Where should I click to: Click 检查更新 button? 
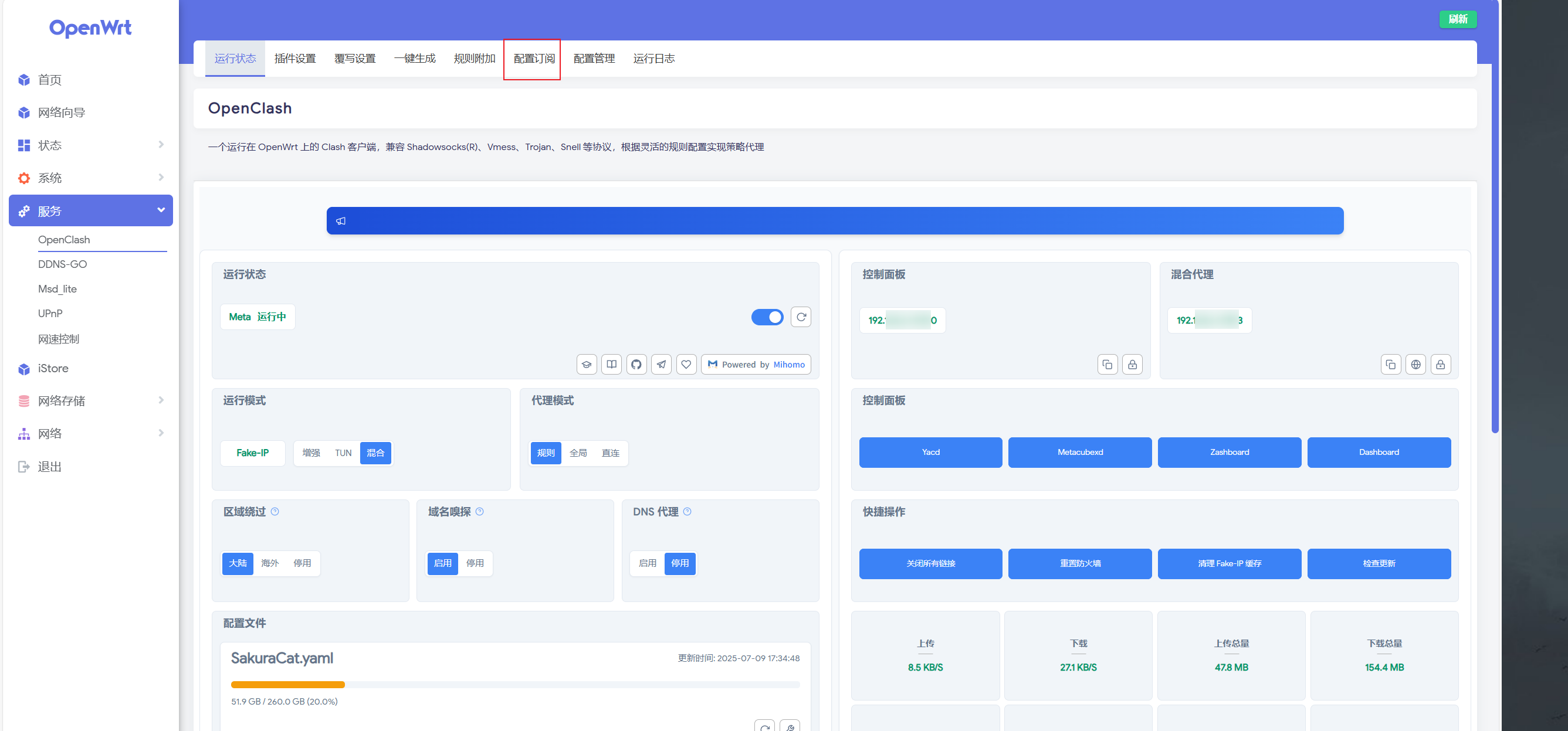tap(1379, 564)
